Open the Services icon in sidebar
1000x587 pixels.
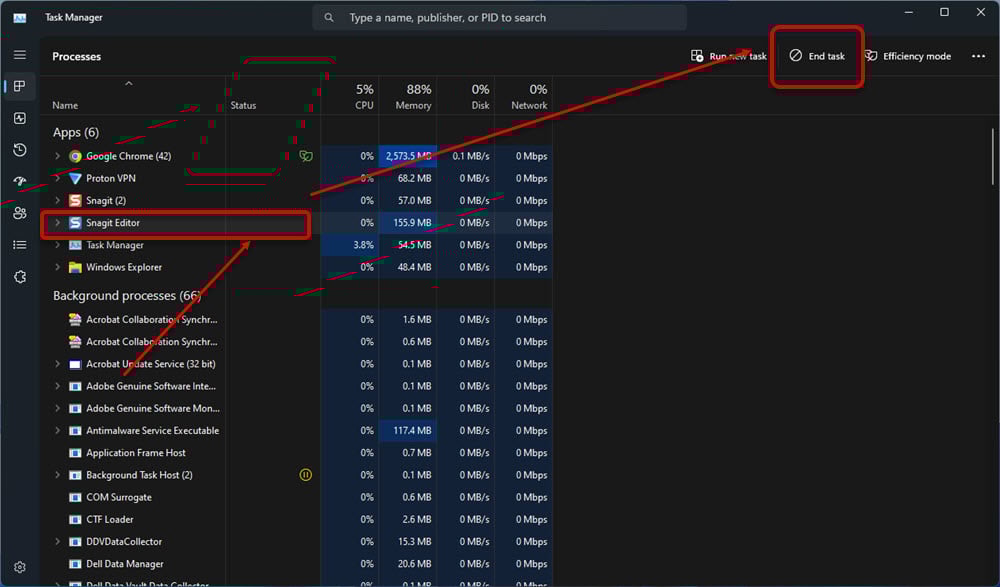[20, 277]
